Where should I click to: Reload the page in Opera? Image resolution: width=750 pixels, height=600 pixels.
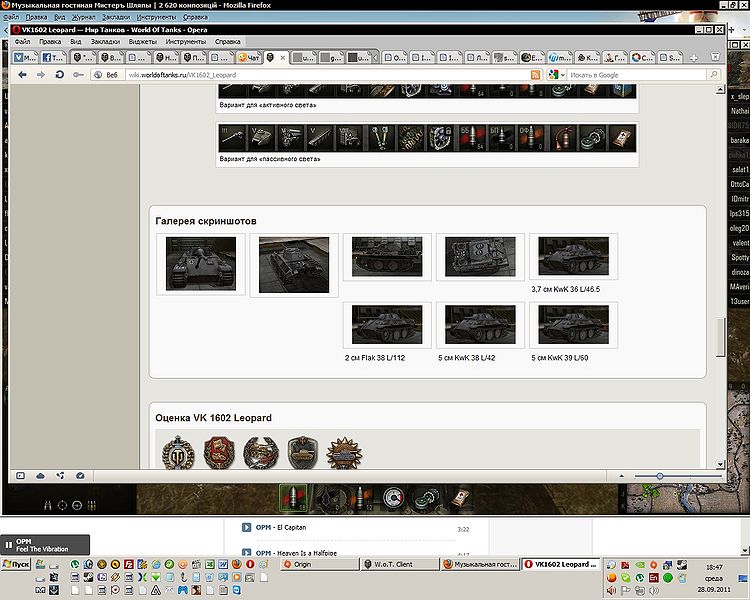pos(59,75)
